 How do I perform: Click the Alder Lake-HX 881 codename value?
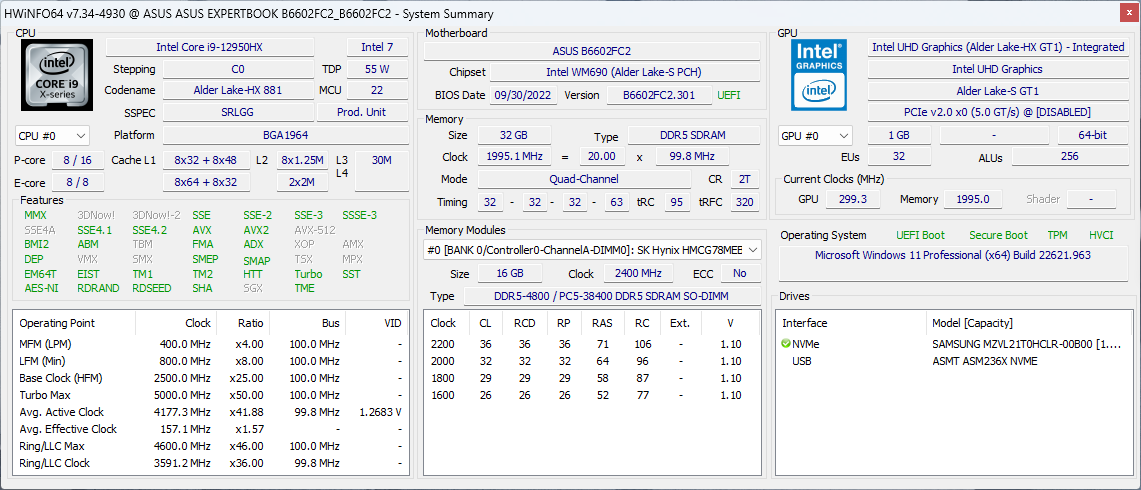tap(238, 90)
